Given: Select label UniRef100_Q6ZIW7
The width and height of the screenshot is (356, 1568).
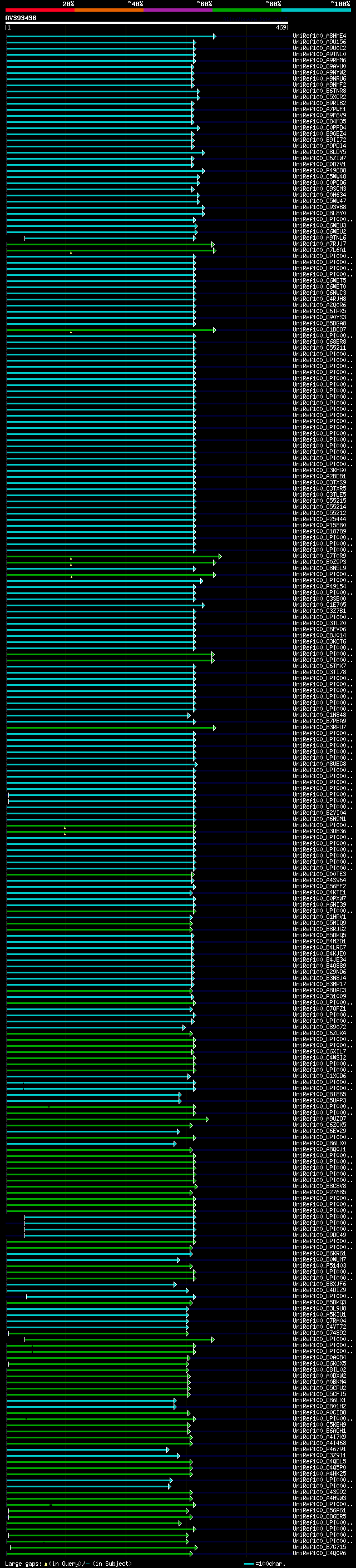Looking at the screenshot, I should point(319,159).
